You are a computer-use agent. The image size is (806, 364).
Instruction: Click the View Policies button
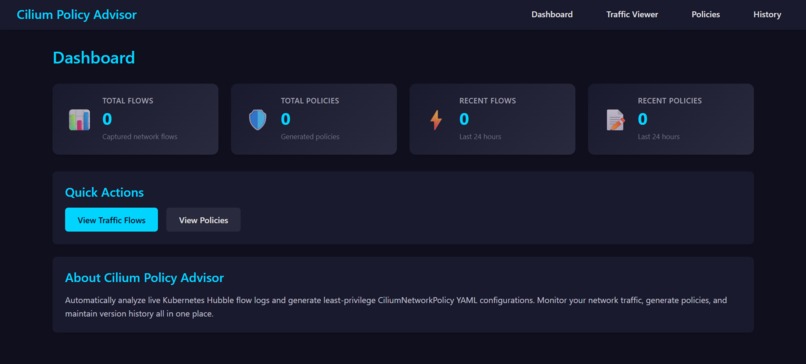[204, 220]
